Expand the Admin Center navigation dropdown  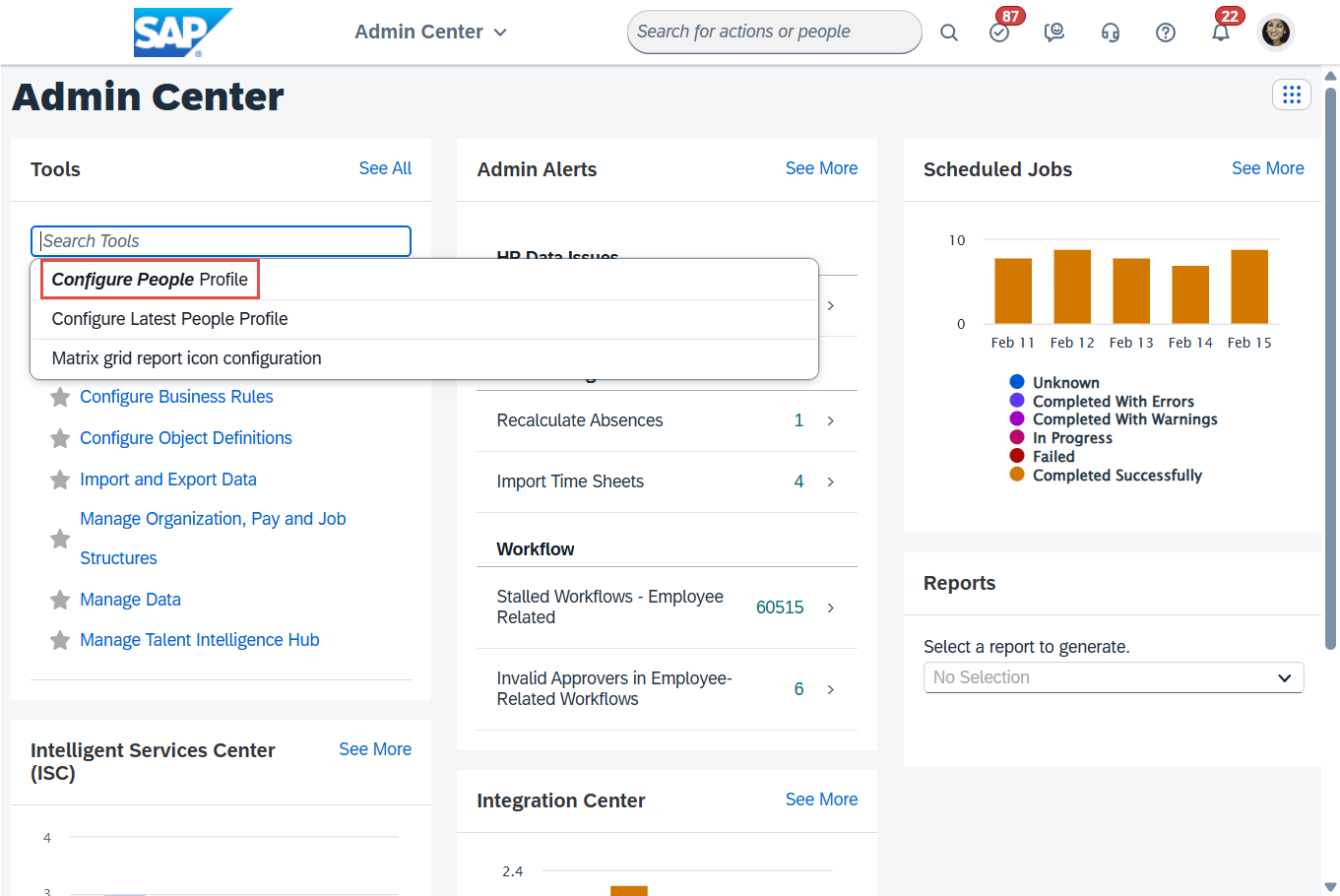click(431, 32)
